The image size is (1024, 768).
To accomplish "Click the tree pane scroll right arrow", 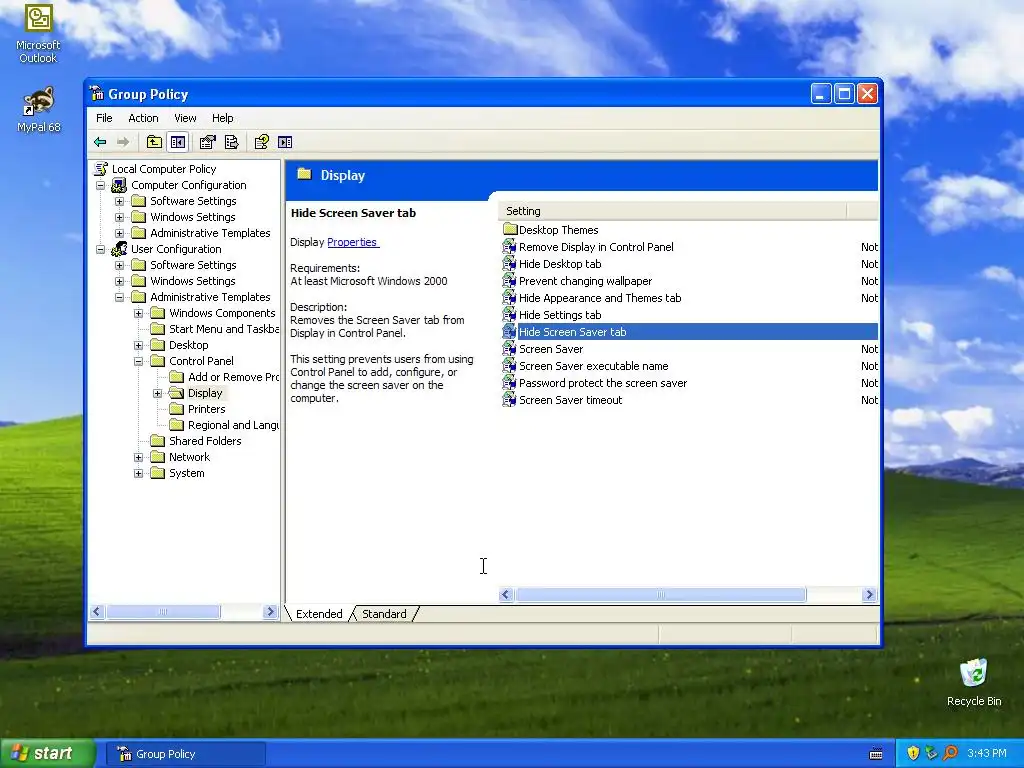I will [270, 611].
